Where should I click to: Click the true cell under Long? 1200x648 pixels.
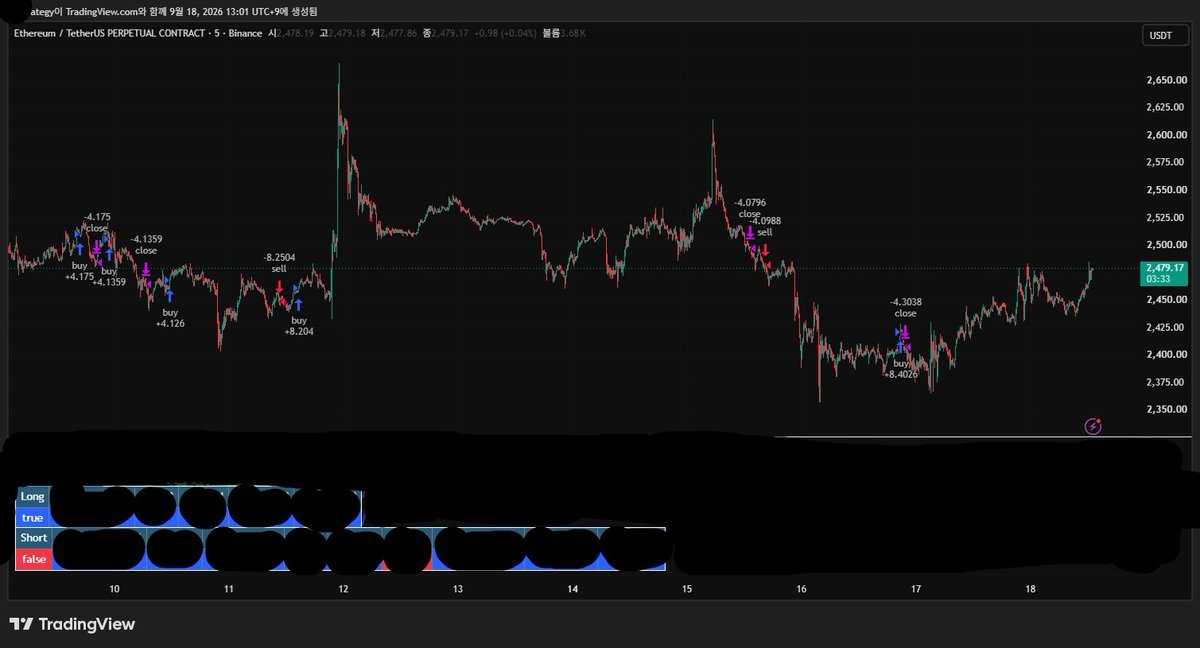click(x=32, y=518)
